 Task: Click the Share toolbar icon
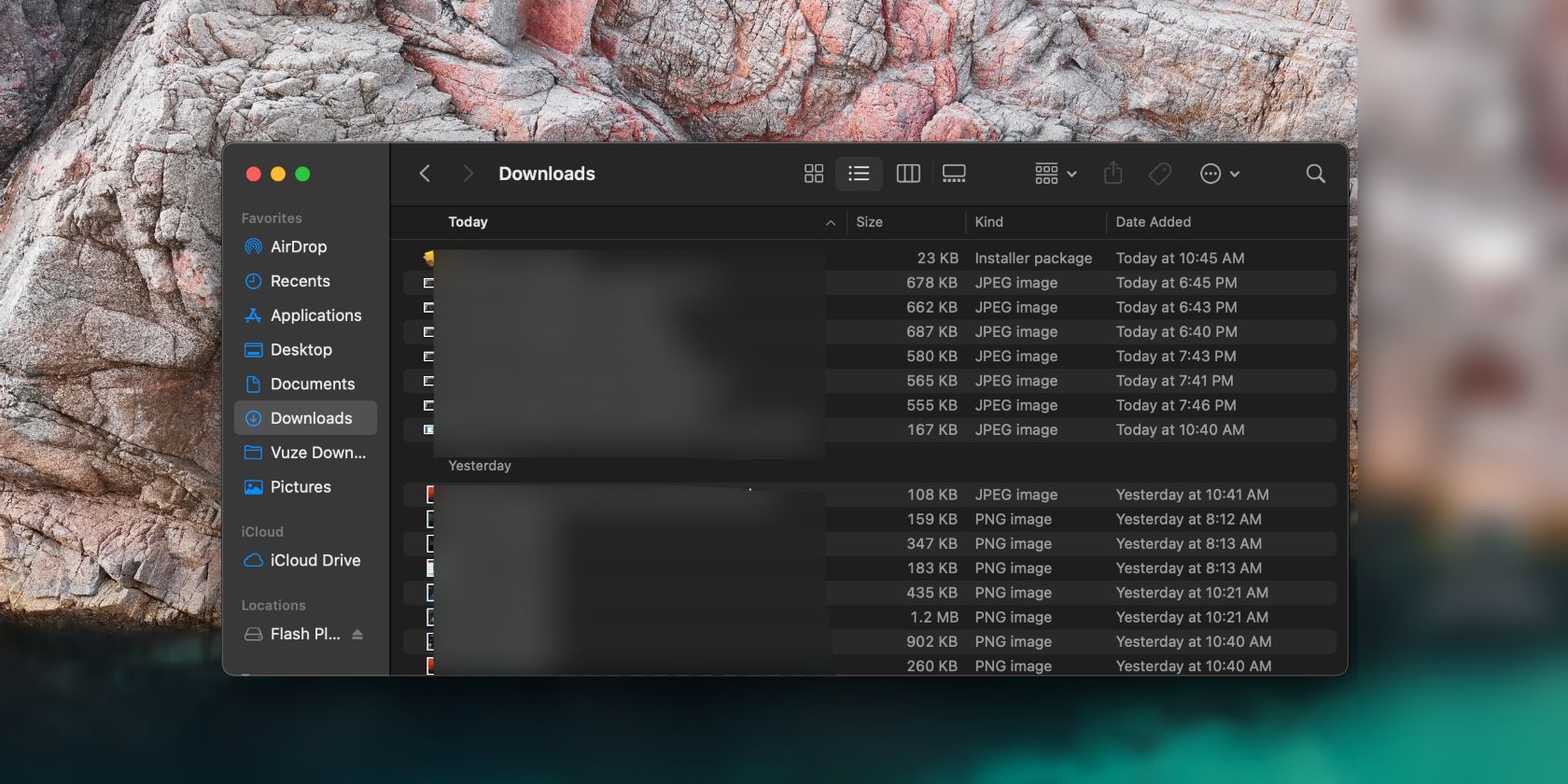(1113, 174)
